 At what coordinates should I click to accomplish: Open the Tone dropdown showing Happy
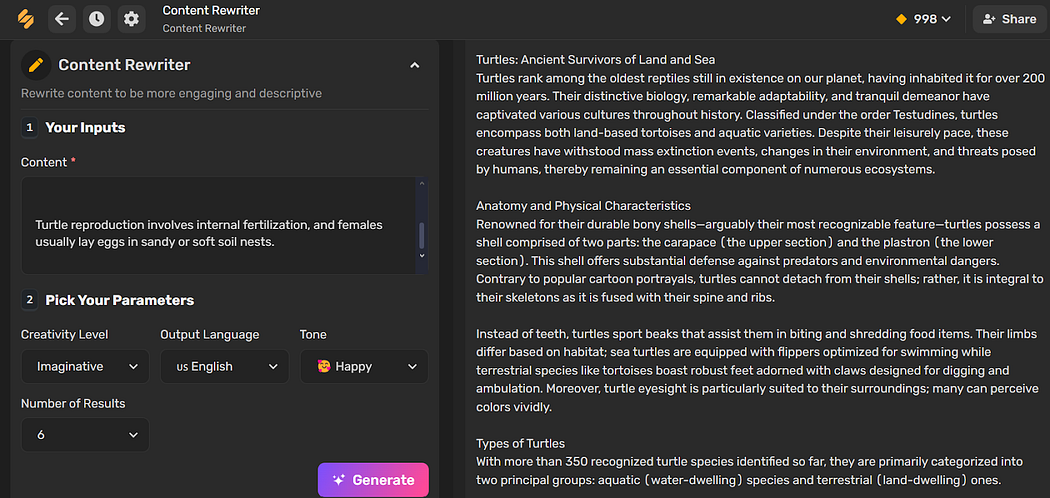pos(364,366)
